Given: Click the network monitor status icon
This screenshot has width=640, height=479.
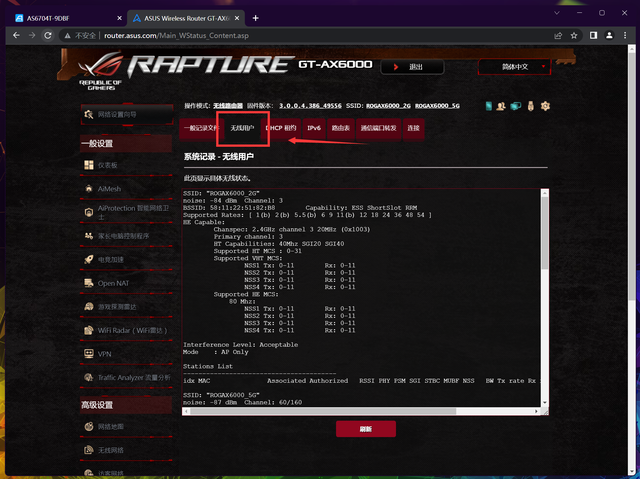Looking at the screenshot, I should (x=516, y=106).
